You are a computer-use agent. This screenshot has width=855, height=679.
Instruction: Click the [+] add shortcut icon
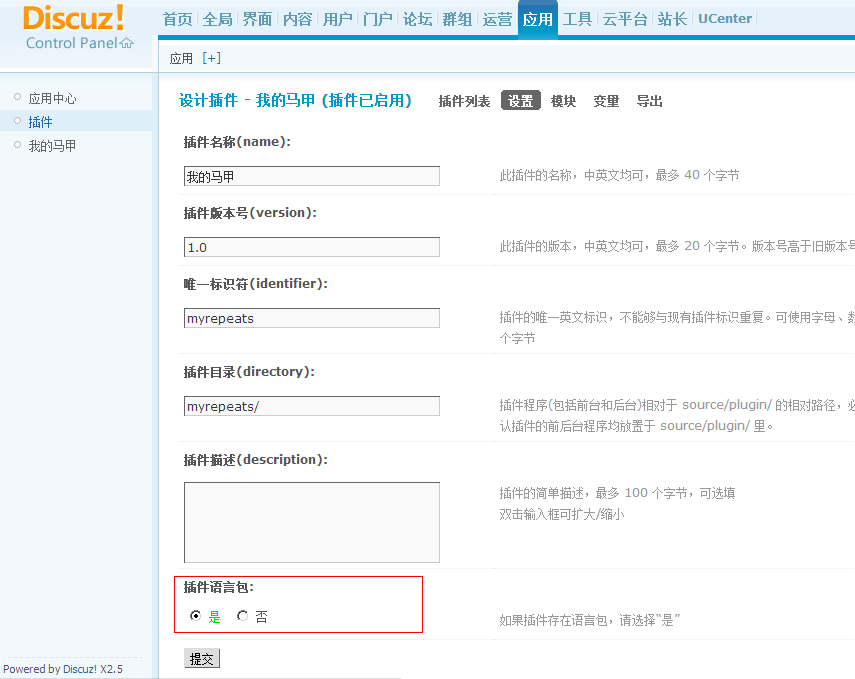[x=211, y=58]
